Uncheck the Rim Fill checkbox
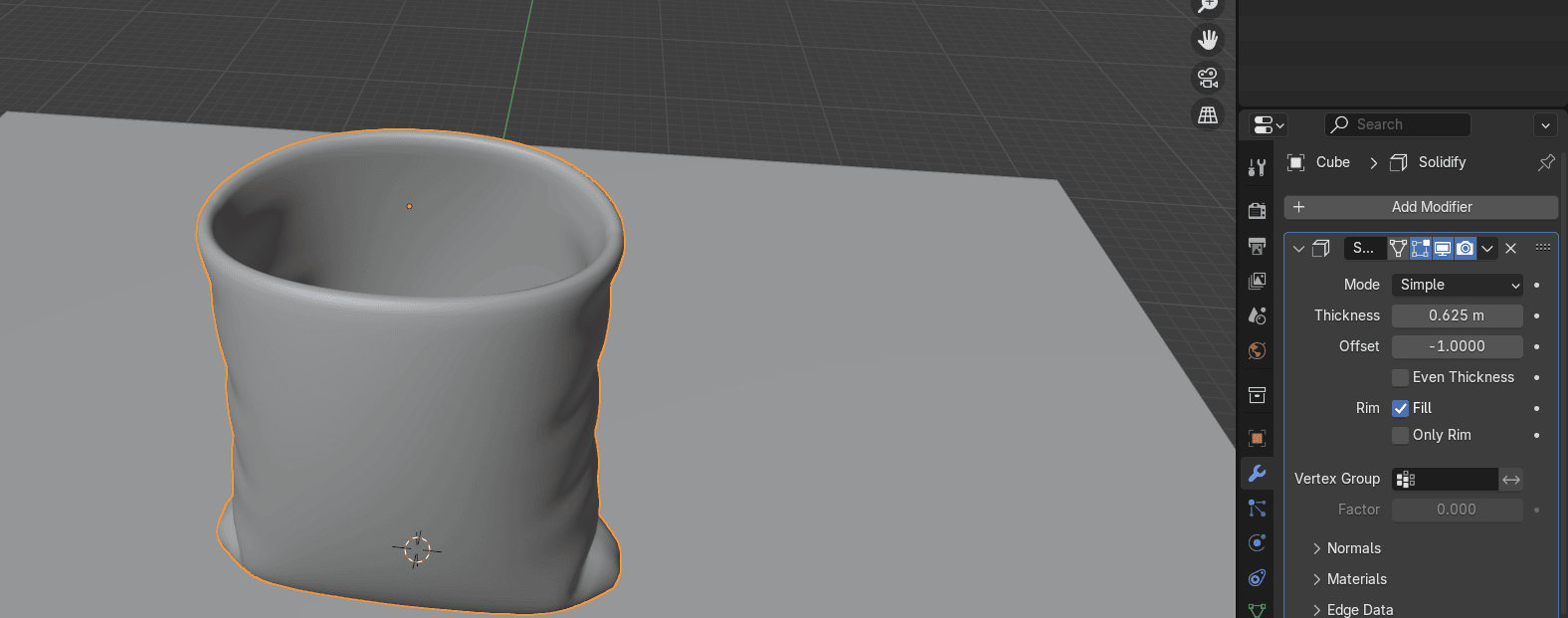 (1400, 408)
